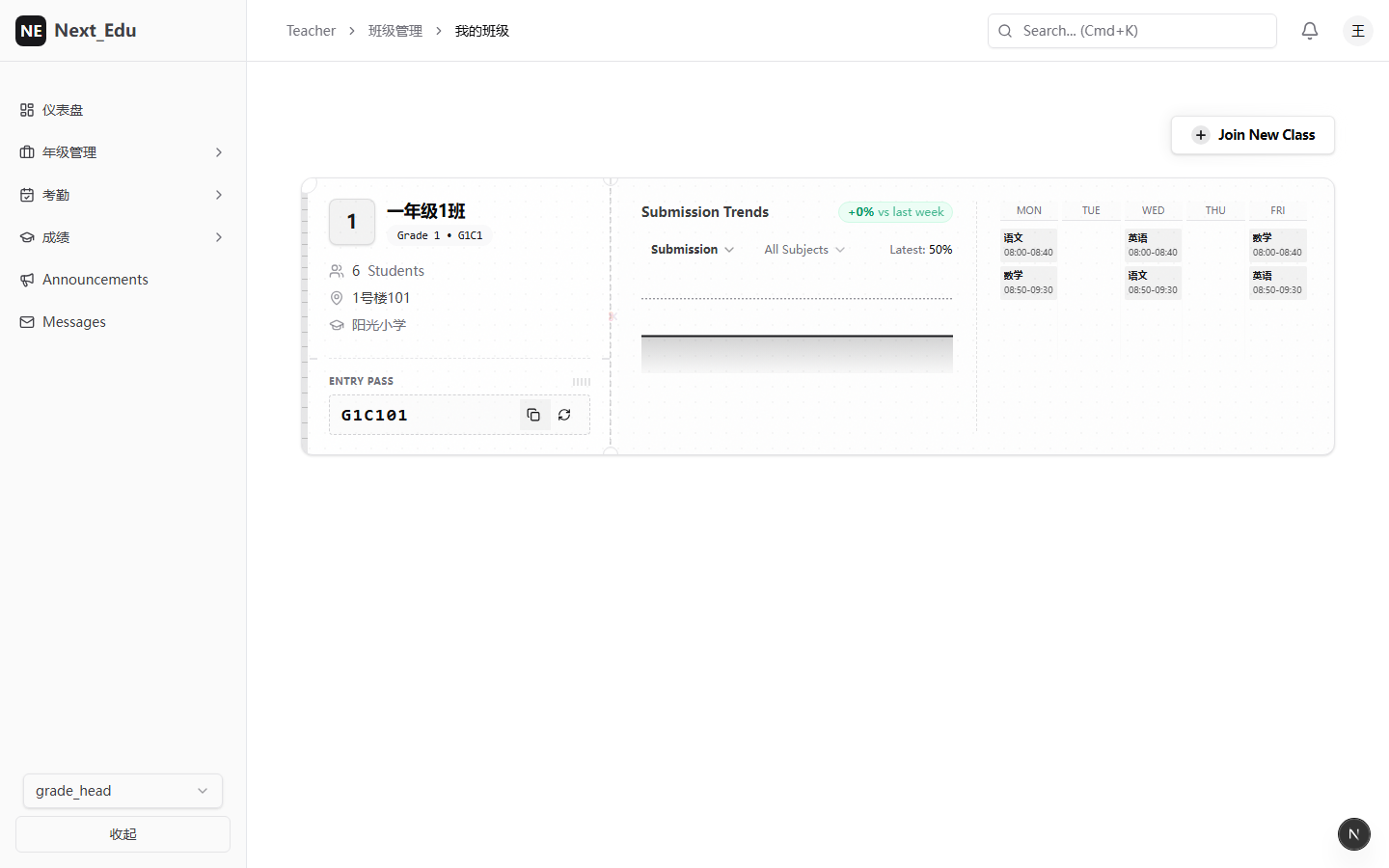Open notifications bell icon
1389x868 pixels.
pyautogui.click(x=1310, y=31)
